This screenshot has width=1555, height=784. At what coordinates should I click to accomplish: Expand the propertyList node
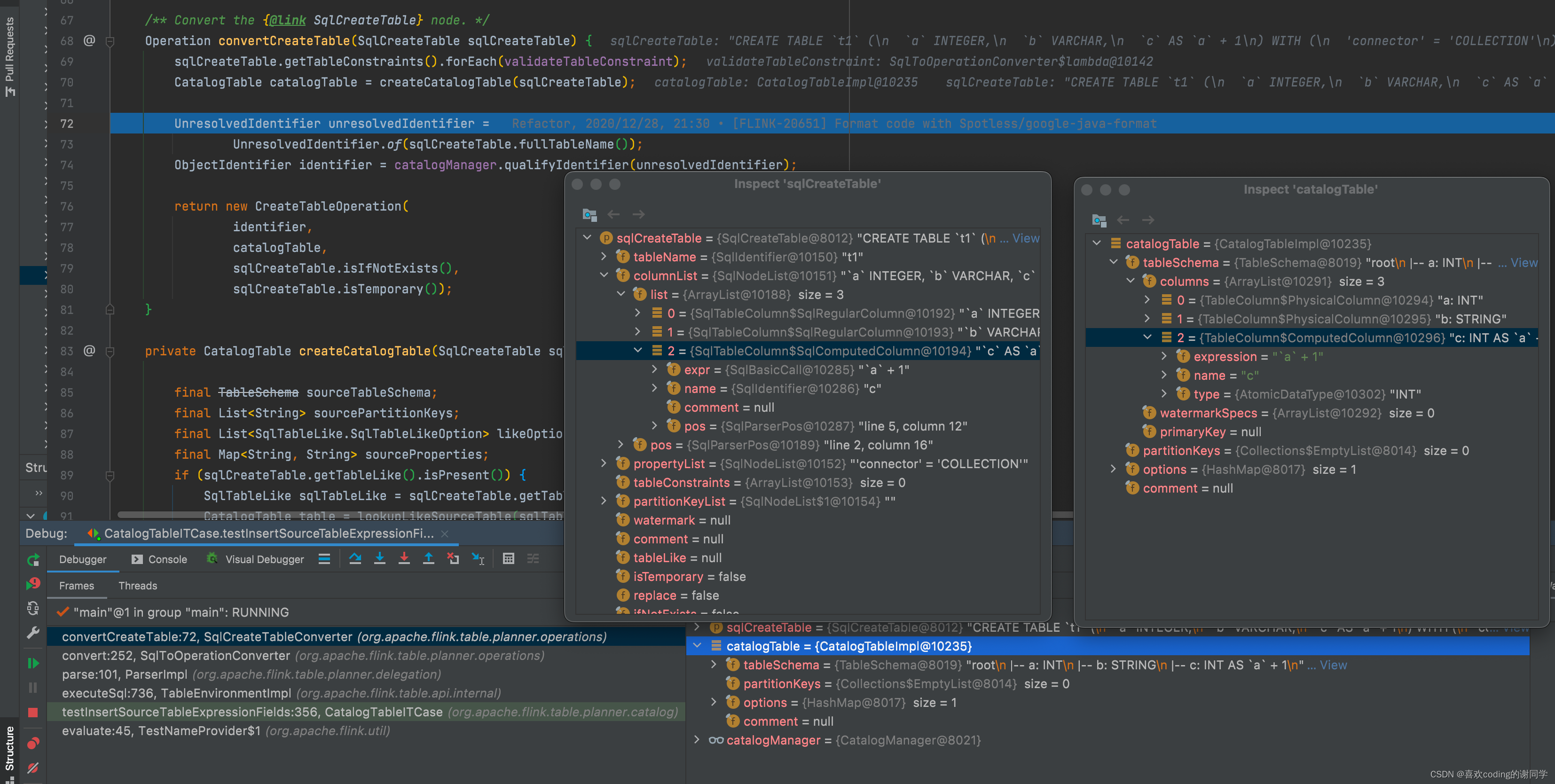point(604,463)
